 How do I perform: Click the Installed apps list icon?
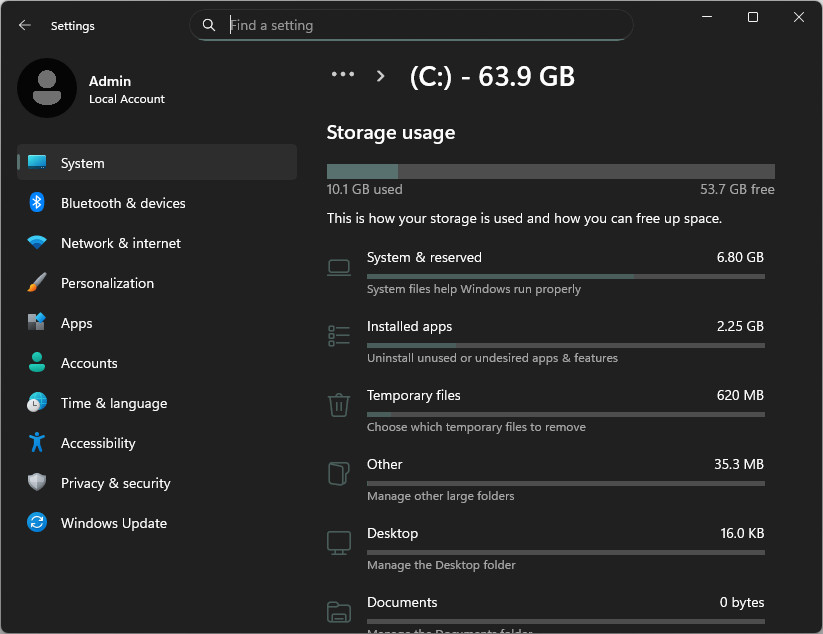coord(339,336)
